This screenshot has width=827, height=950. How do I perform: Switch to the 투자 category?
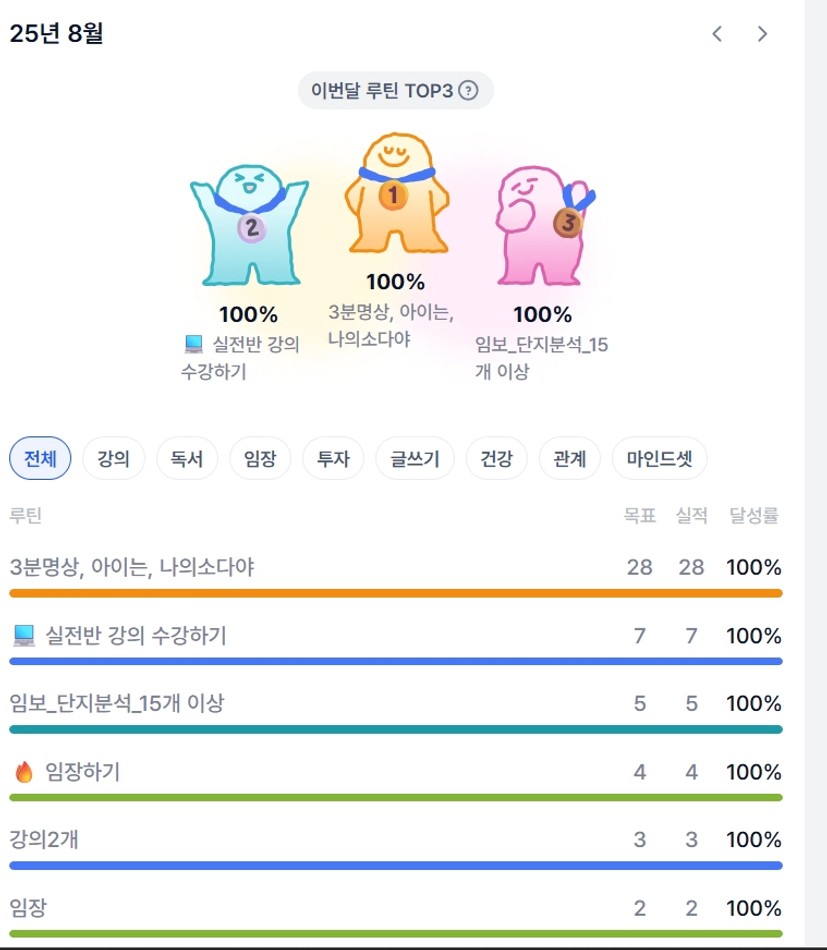coord(333,458)
